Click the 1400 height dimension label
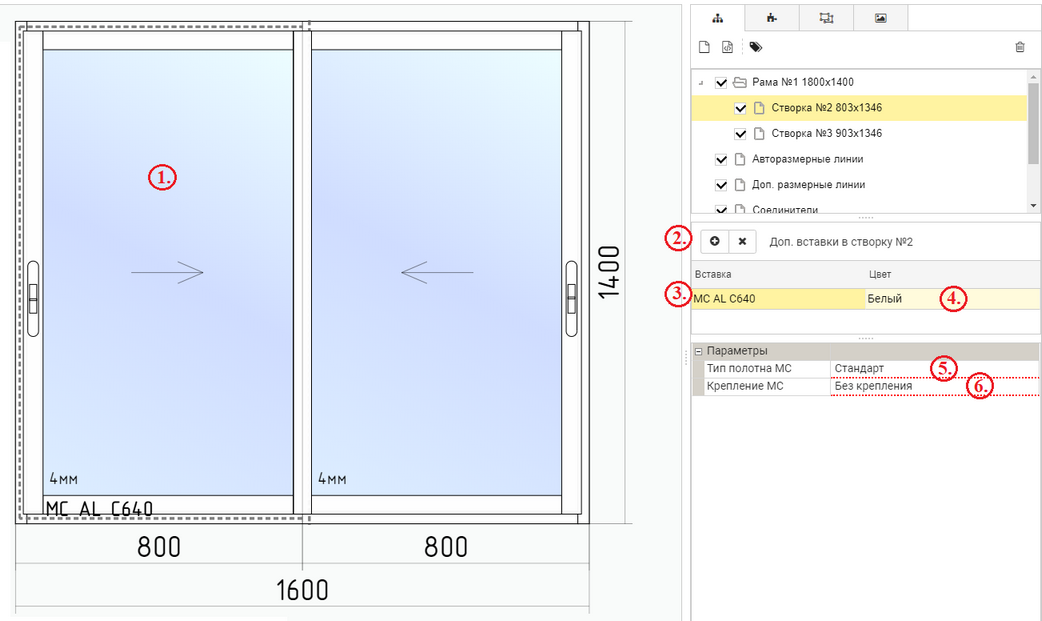The image size is (1042, 621). (x=609, y=273)
